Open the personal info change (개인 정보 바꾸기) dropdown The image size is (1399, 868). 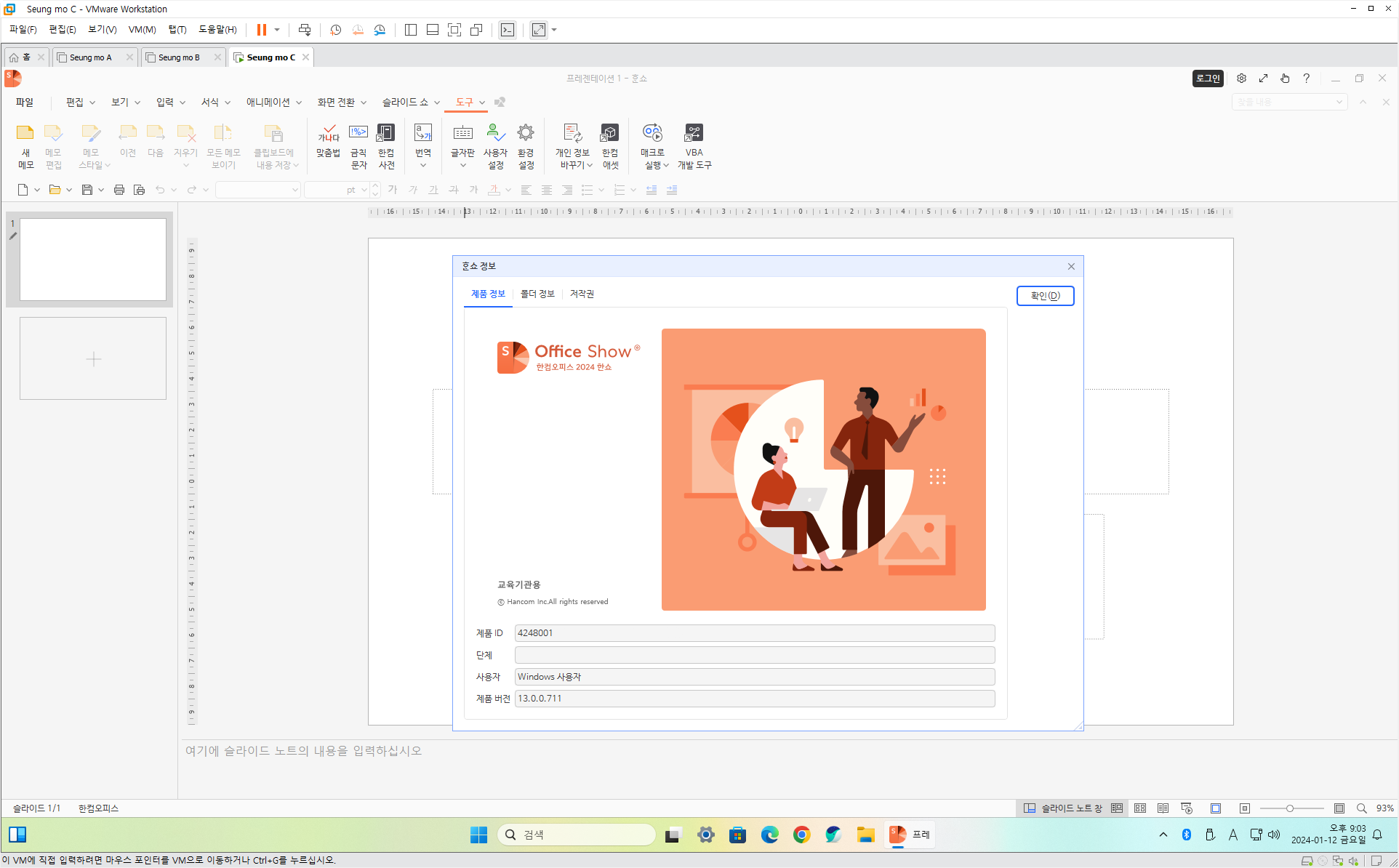590,166
